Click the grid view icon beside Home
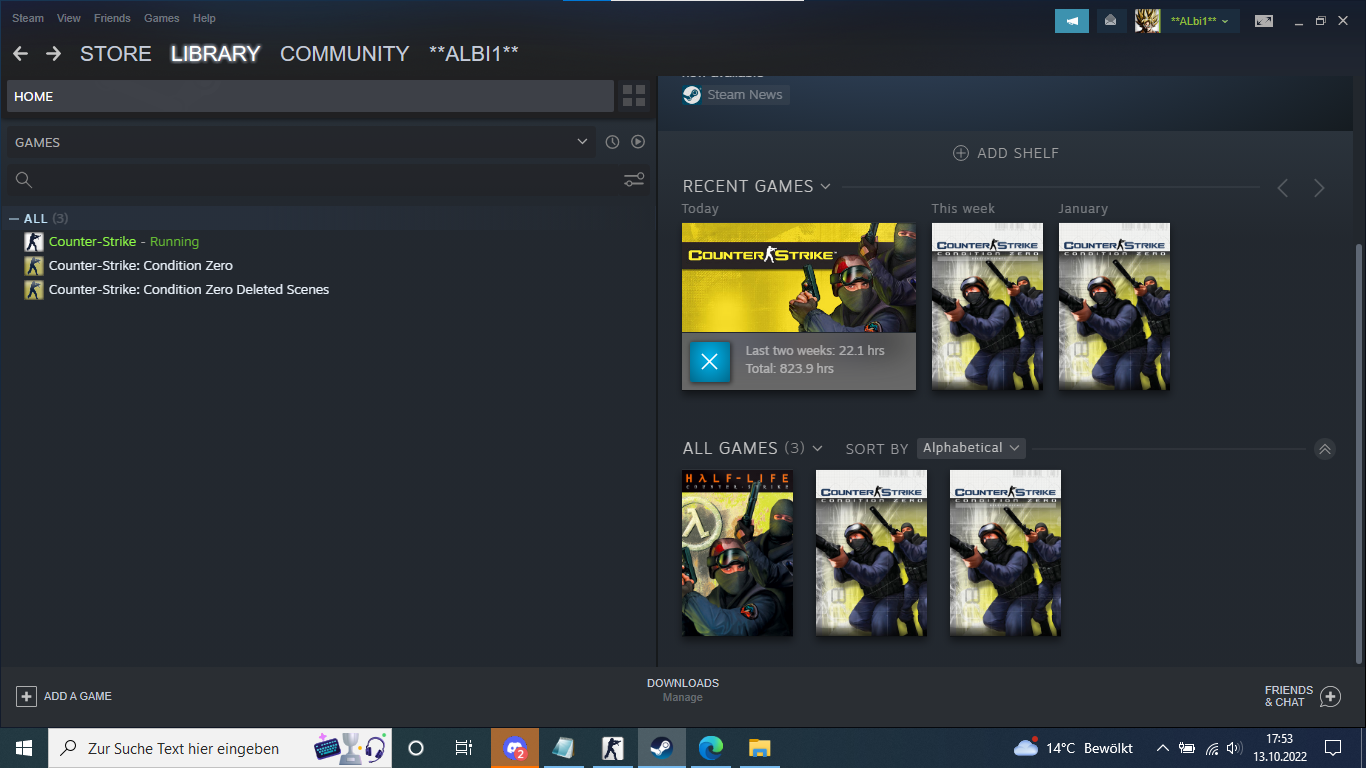1366x768 pixels. click(x=634, y=96)
